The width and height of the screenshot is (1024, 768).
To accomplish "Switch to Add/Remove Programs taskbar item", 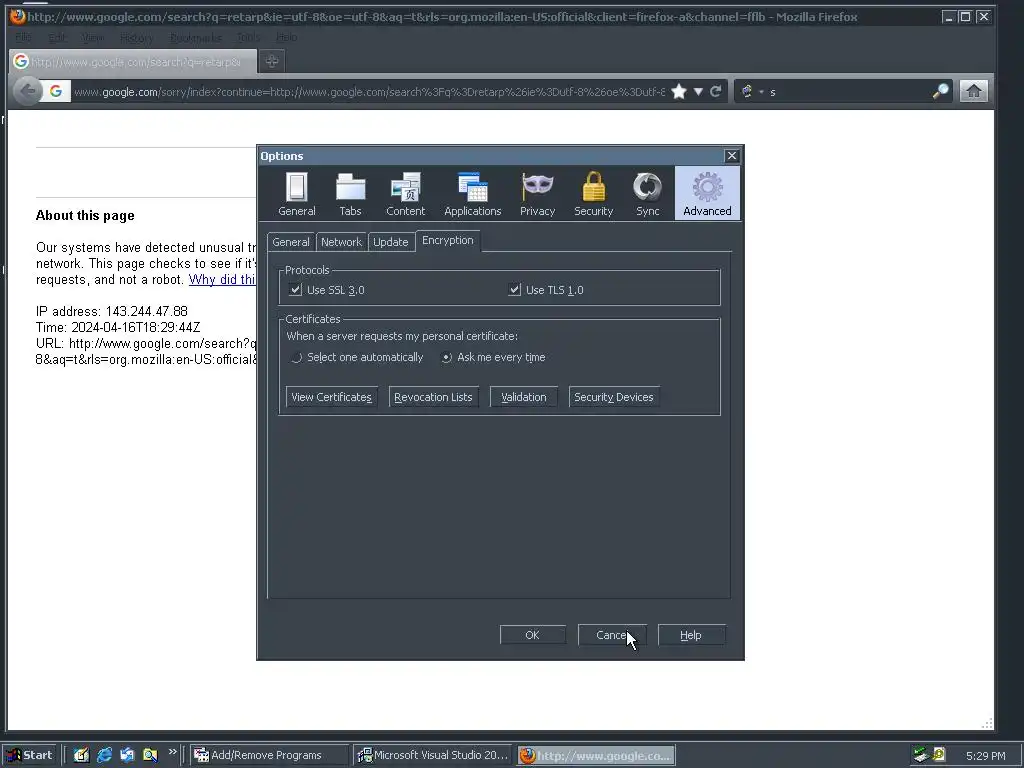I will click(x=269, y=755).
